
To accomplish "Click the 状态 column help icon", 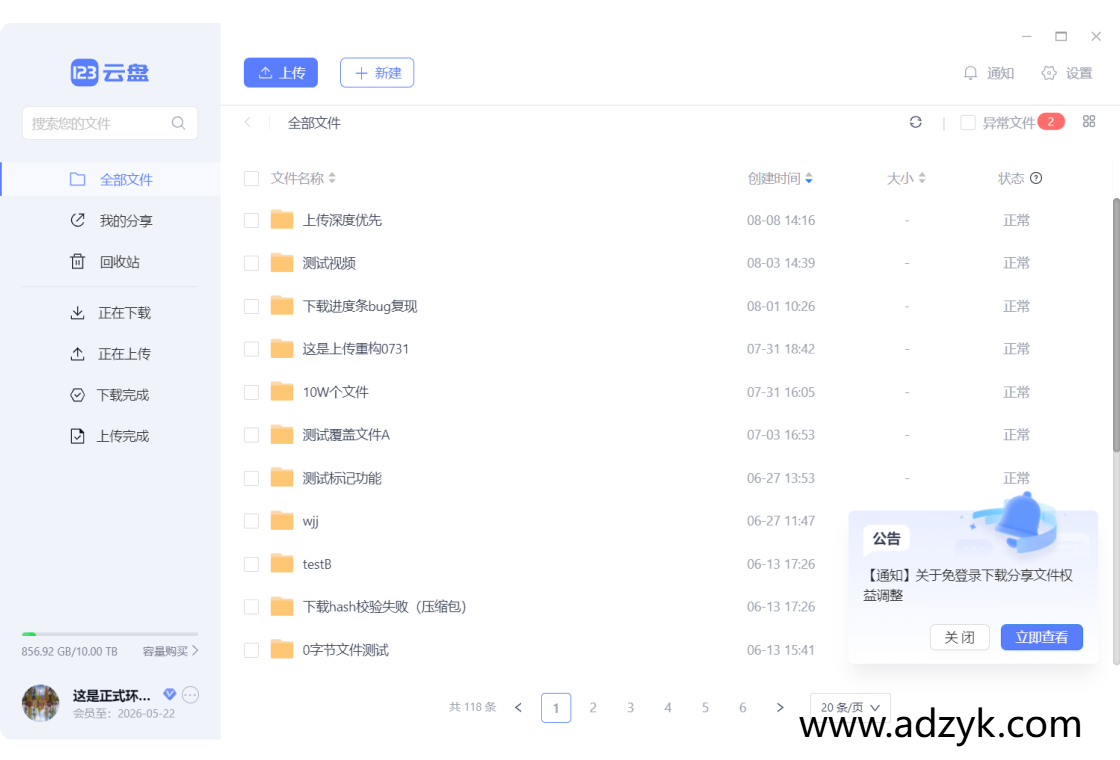I will tap(1036, 177).
